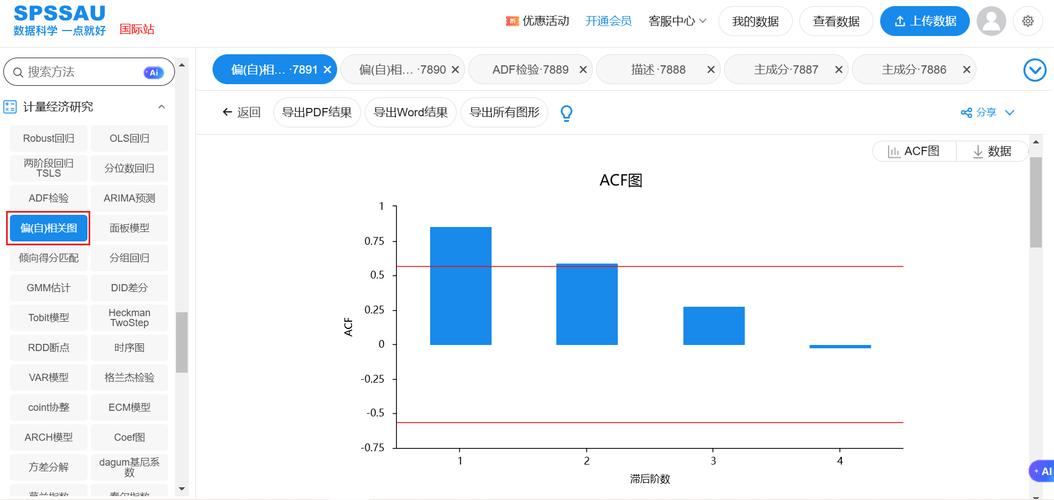
Task: Switch to the ADF检验·7889 tab
Action: pos(530,69)
